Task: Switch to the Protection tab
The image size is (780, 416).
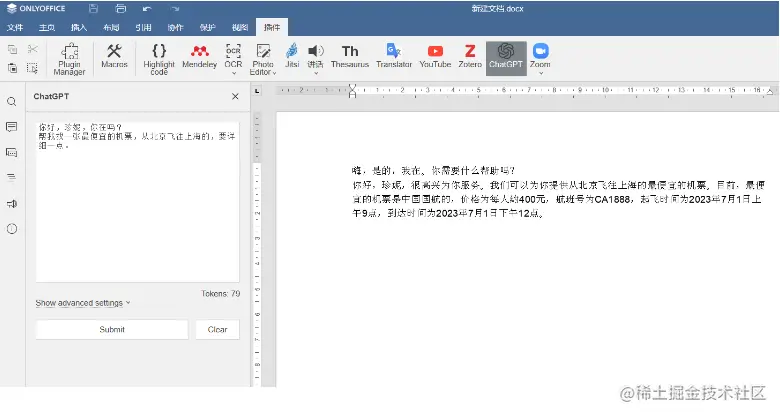Action: coord(208,27)
